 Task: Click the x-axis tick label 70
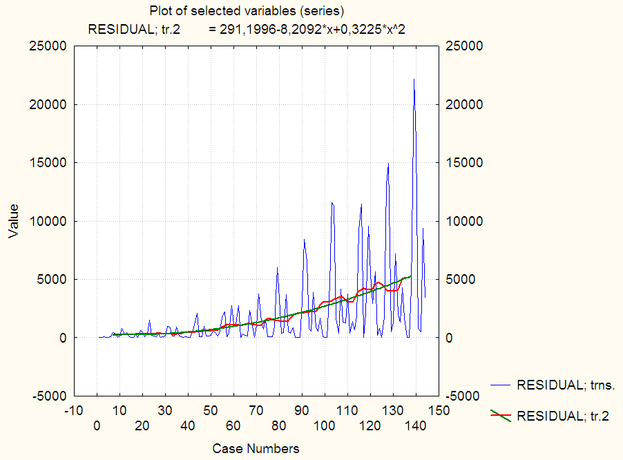coord(256,410)
